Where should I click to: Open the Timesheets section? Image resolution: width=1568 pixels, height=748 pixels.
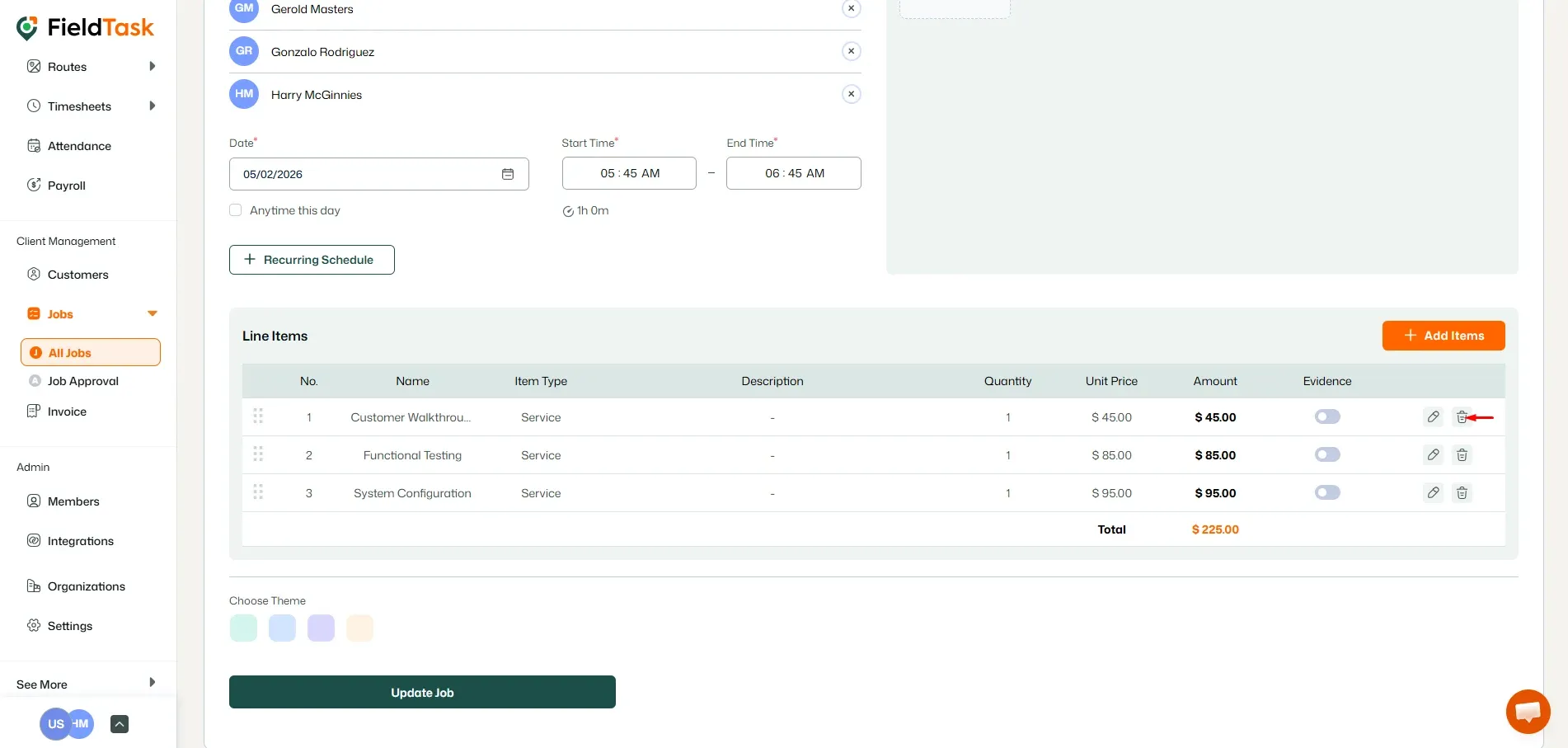click(78, 106)
